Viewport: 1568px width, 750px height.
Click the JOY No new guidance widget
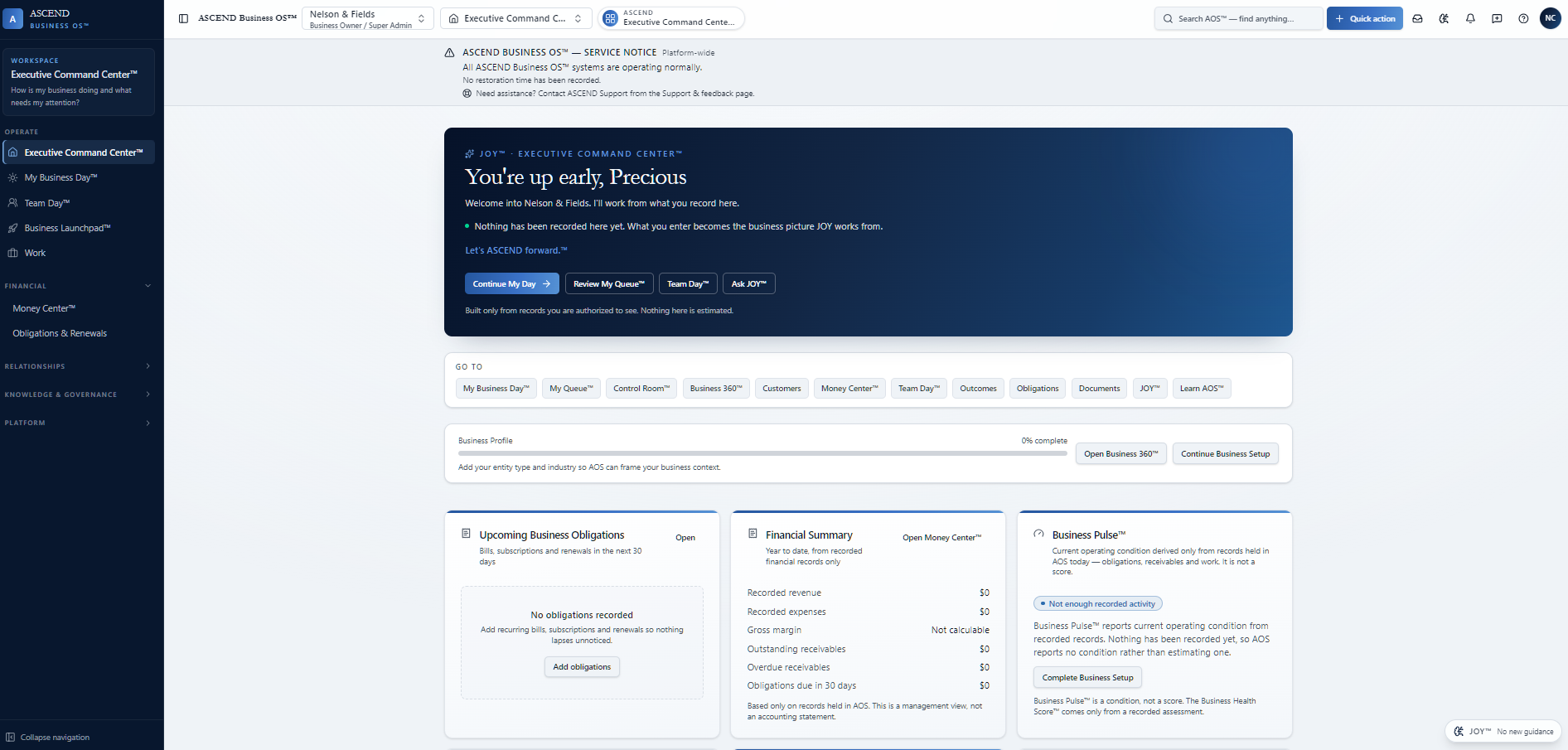[x=1503, y=731]
